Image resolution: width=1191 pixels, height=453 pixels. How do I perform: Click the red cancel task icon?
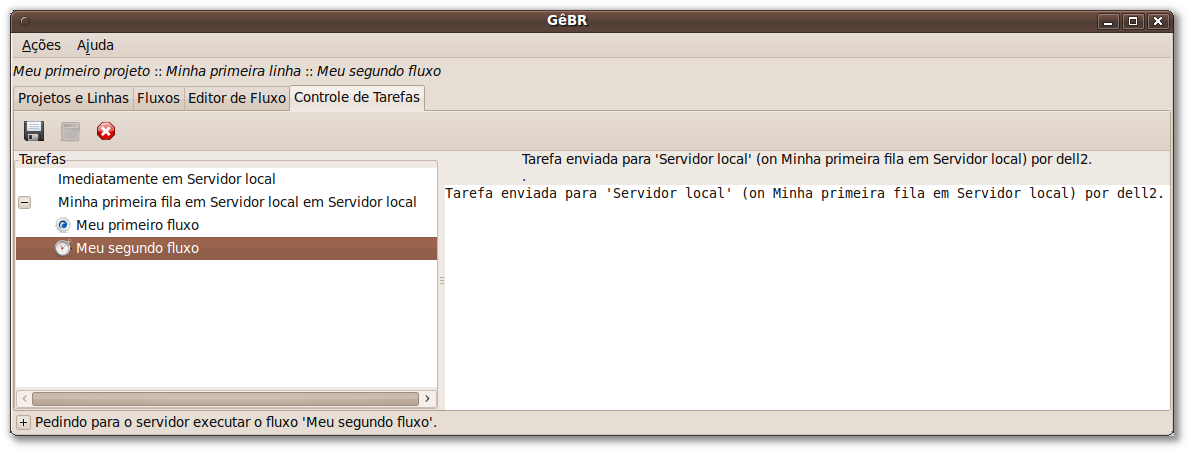(106, 131)
